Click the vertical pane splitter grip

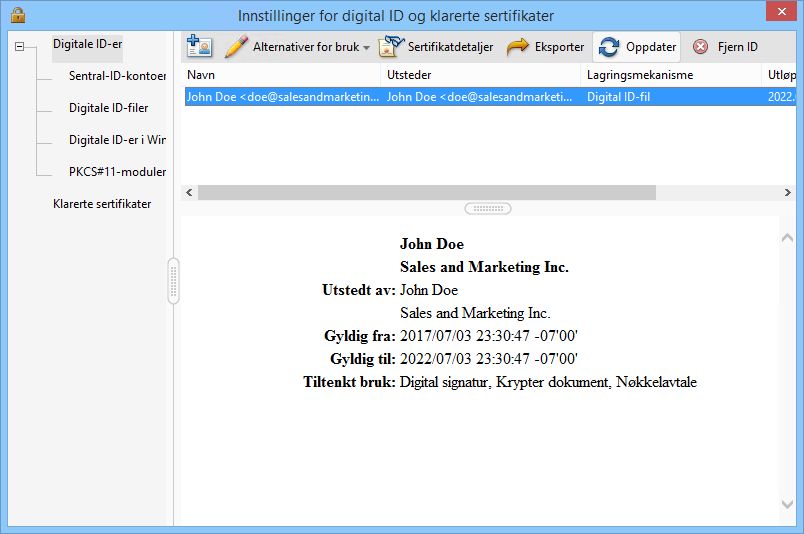[x=173, y=281]
